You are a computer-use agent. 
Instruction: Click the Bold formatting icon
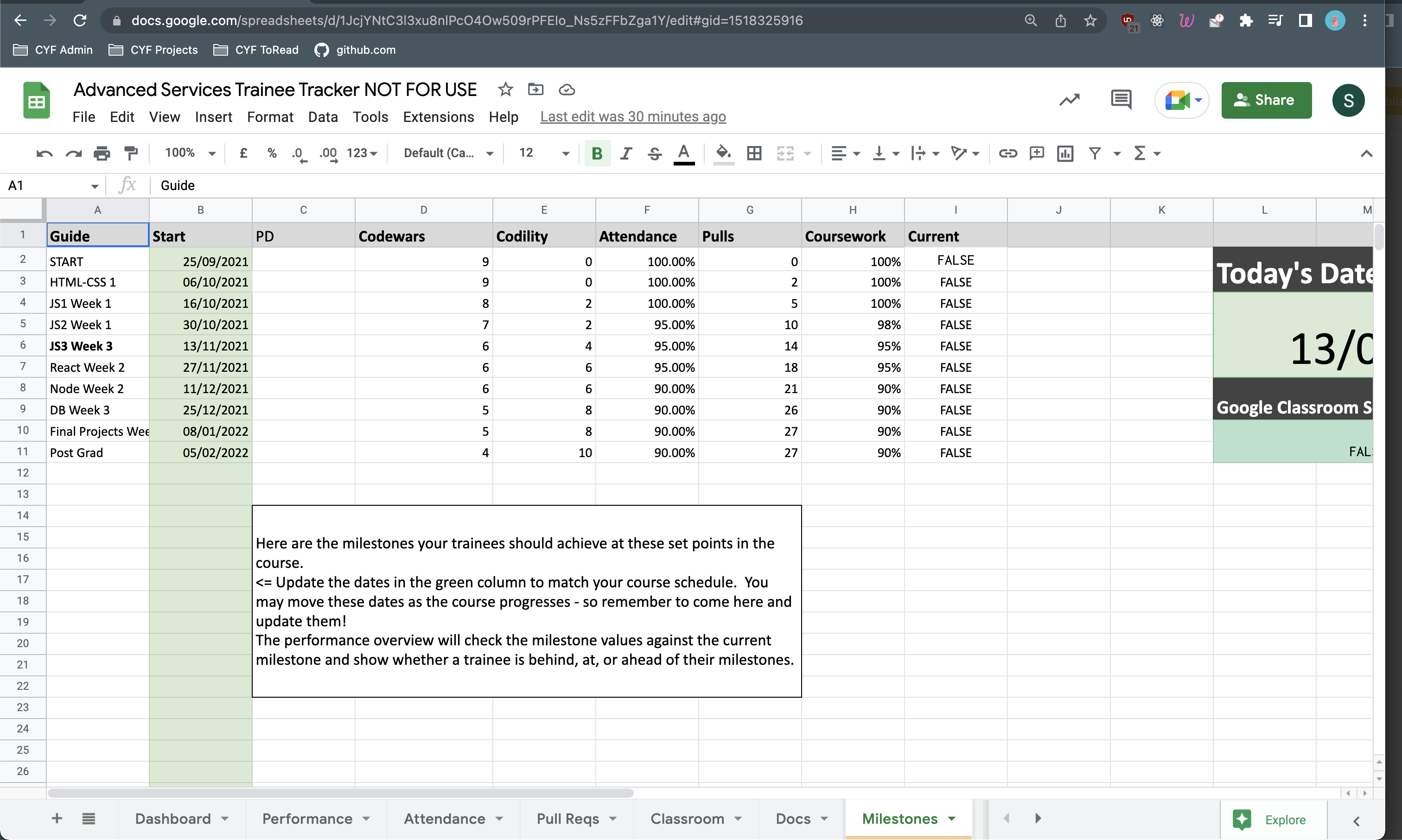tap(596, 153)
